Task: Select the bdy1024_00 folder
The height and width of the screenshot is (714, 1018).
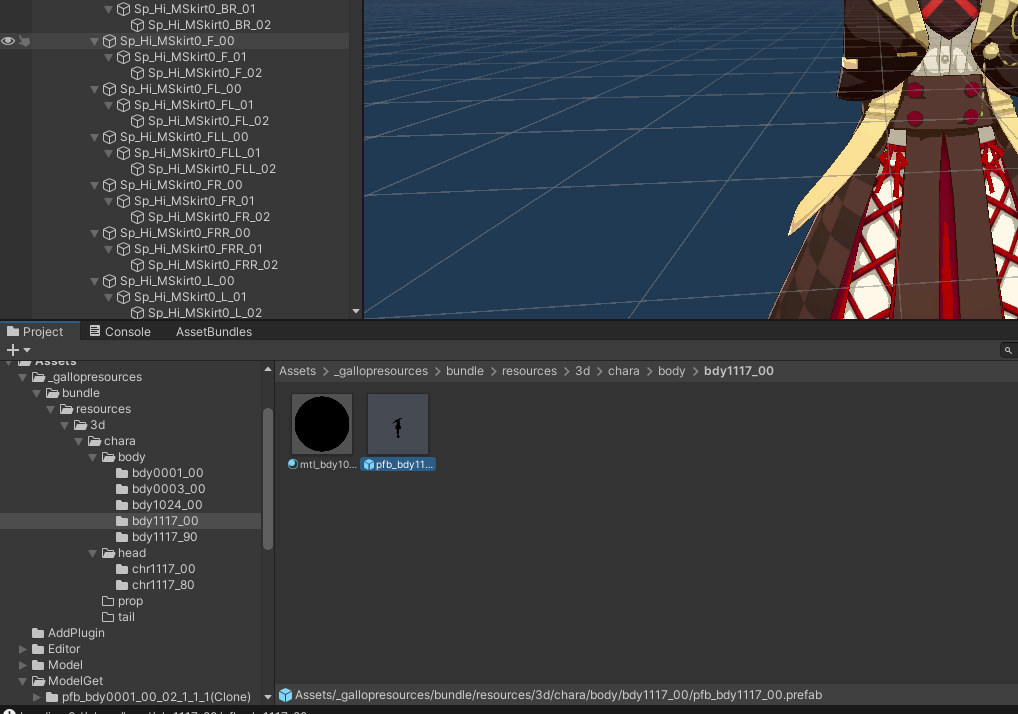Action: tap(159, 505)
